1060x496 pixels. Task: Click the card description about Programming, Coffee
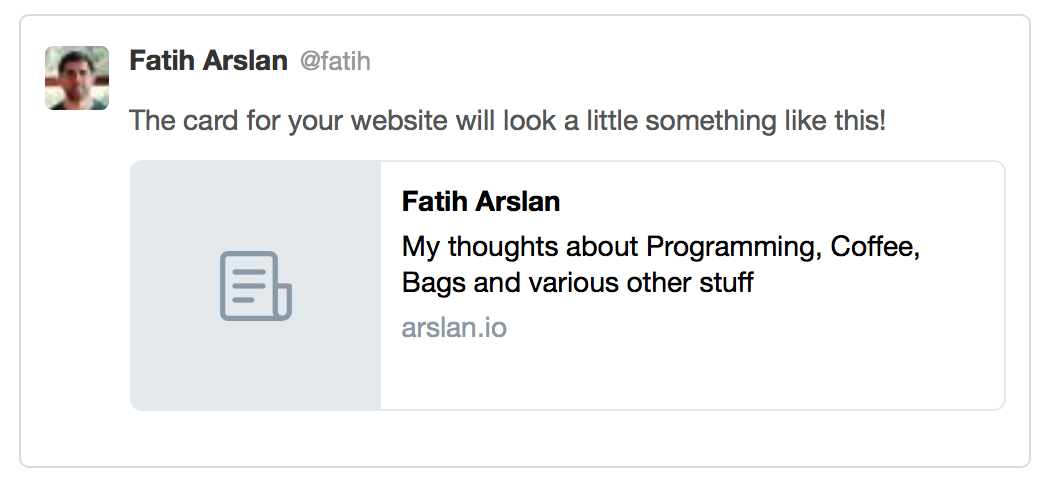point(660,264)
